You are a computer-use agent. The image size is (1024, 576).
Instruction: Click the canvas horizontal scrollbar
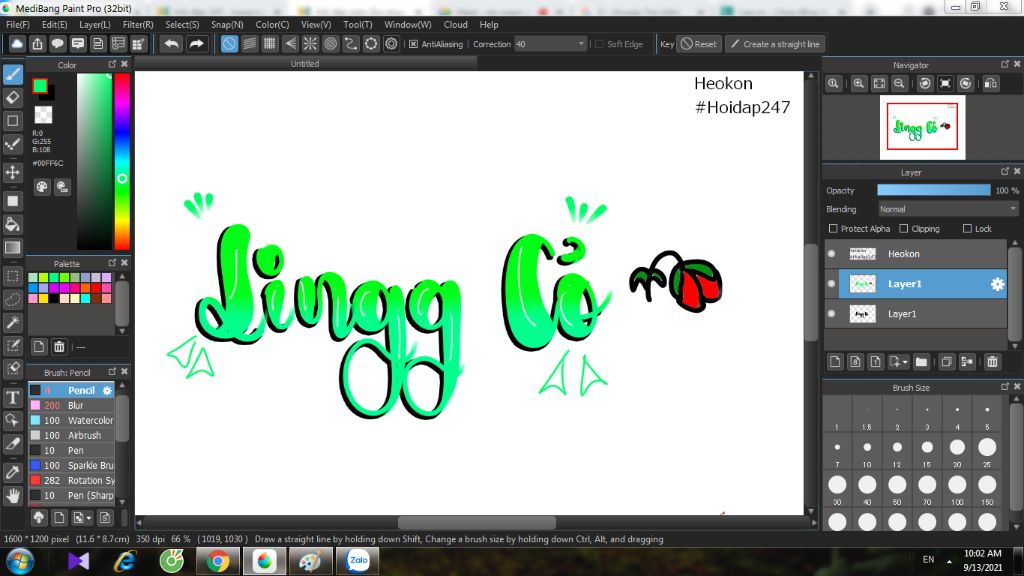(477, 522)
